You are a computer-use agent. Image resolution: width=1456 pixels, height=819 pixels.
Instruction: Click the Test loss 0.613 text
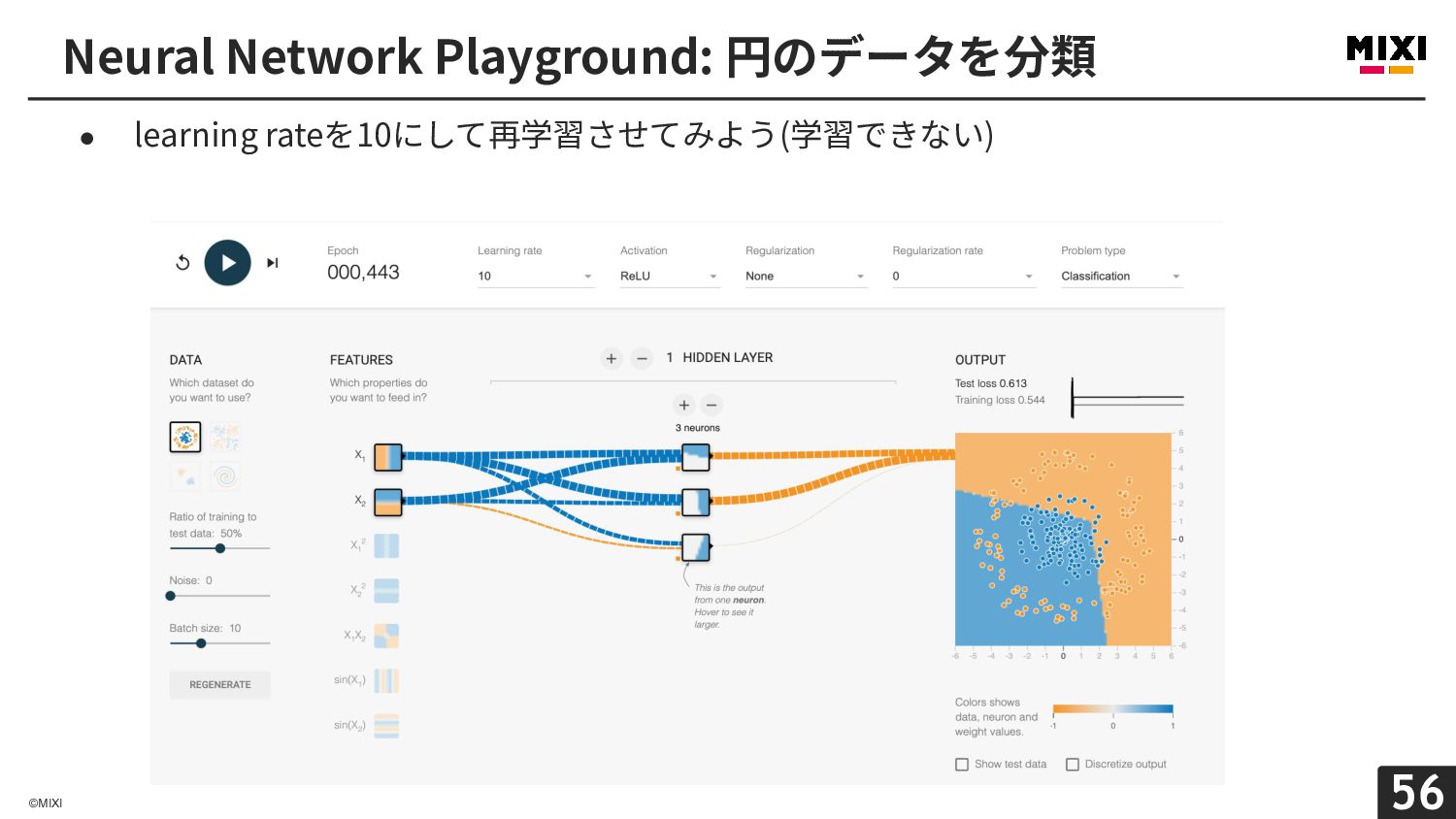click(x=991, y=383)
